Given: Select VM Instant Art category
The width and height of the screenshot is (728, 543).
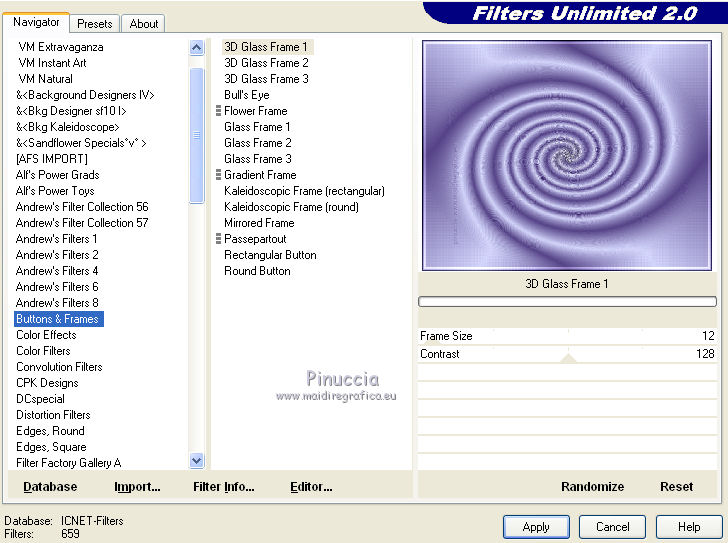Looking at the screenshot, I should pos(52,63).
